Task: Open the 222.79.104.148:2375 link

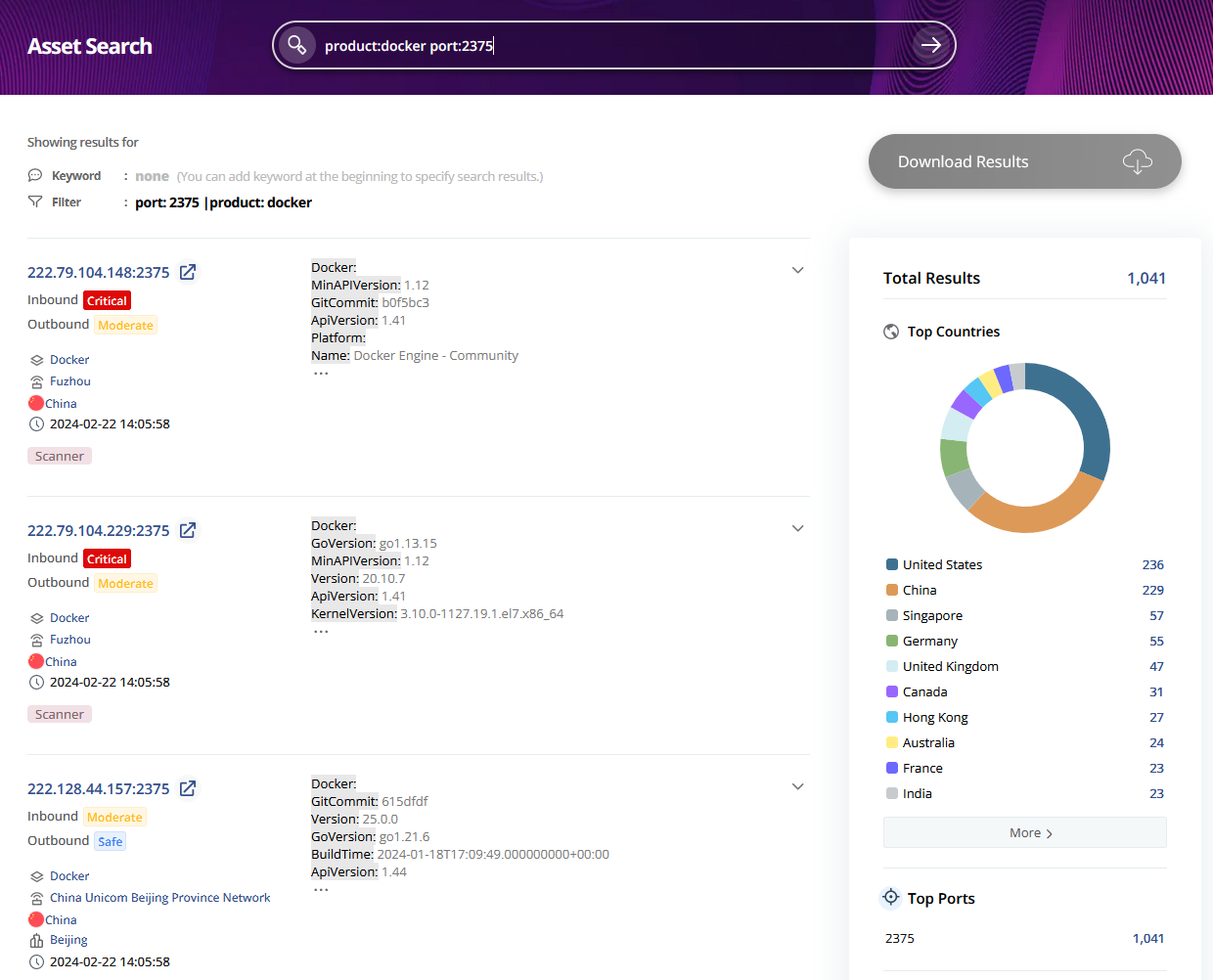Action: [x=99, y=272]
